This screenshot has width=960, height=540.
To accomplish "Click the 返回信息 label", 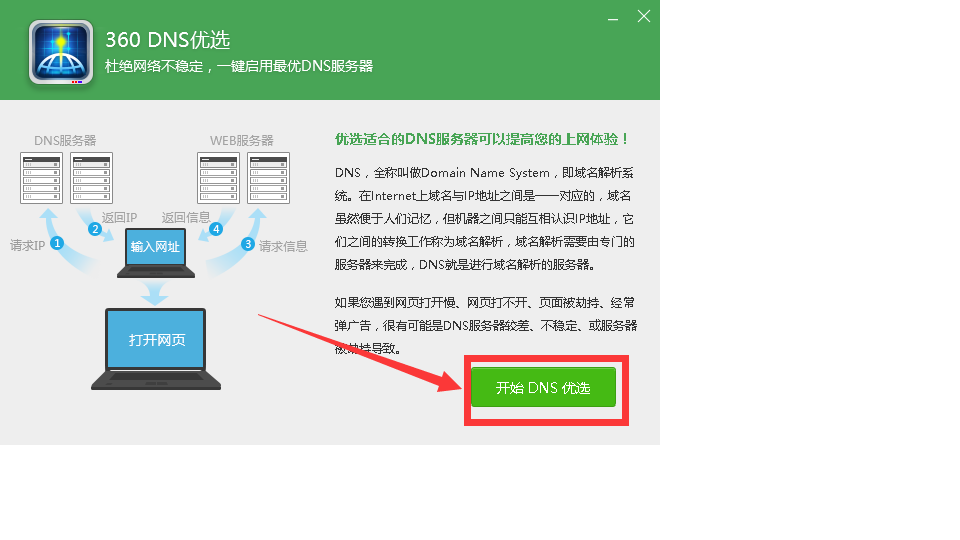I will pyautogui.click(x=186, y=217).
